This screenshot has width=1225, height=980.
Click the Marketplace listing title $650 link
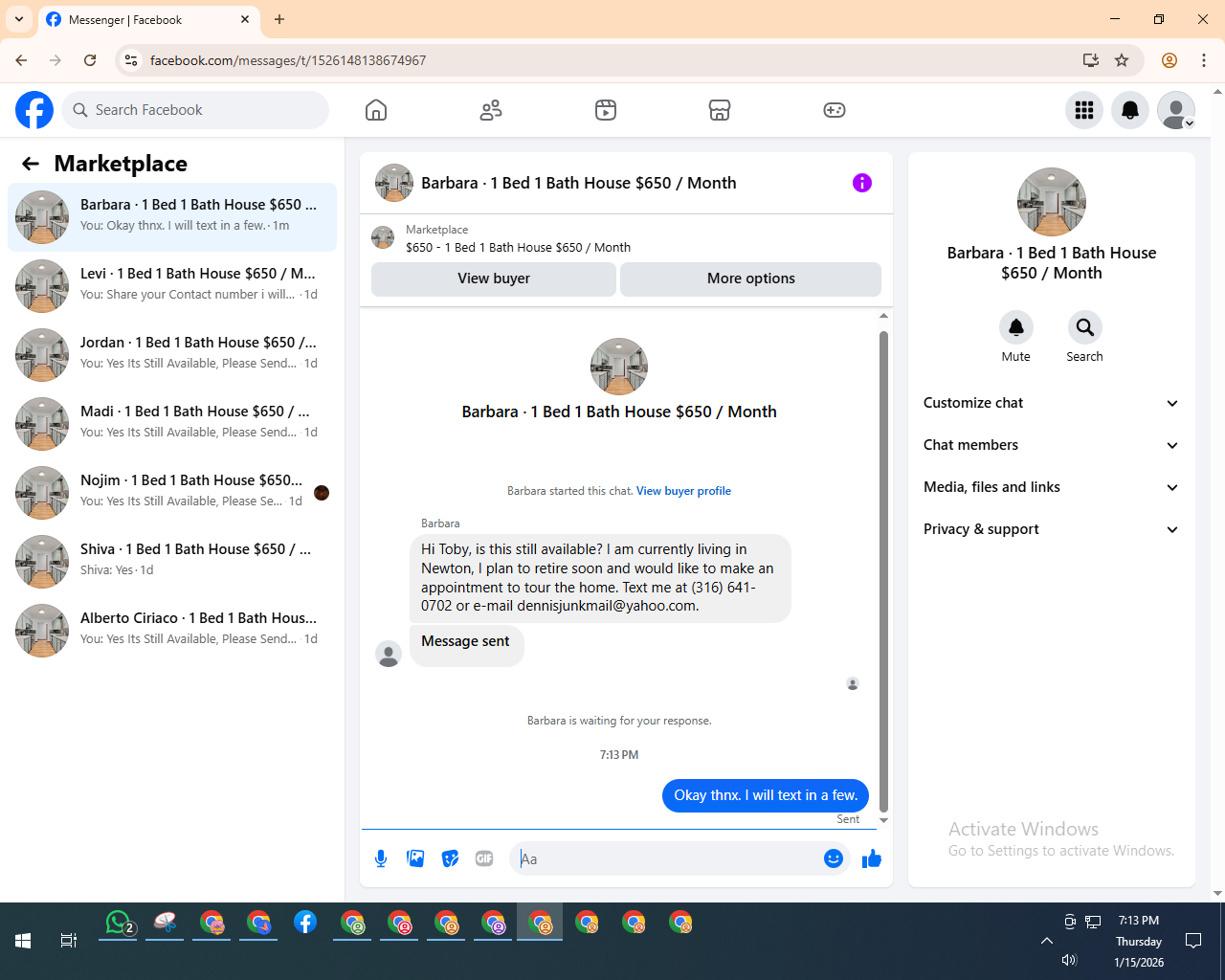pyautogui.click(x=518, y=247)
